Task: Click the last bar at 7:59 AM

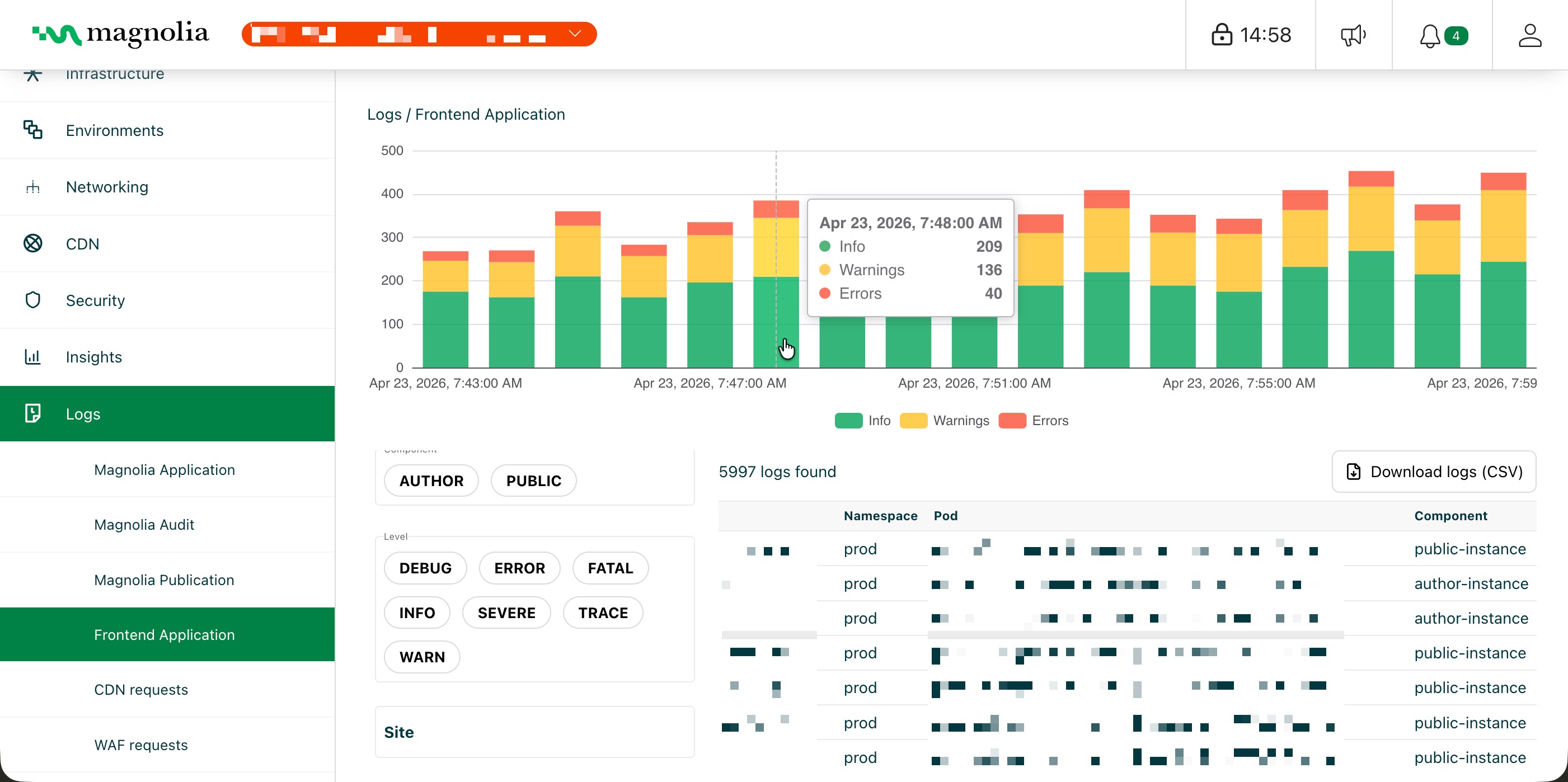Action: [1503, 270]
